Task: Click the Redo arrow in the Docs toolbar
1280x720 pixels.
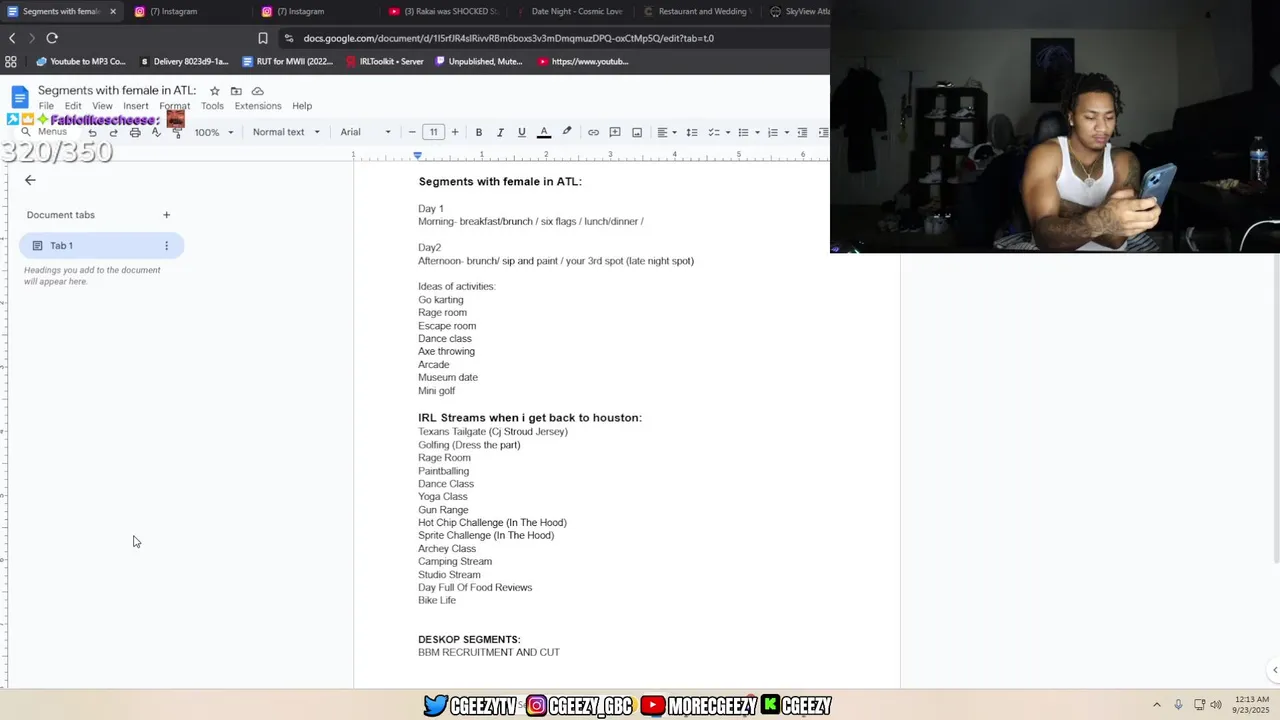Action: point(113,132)
